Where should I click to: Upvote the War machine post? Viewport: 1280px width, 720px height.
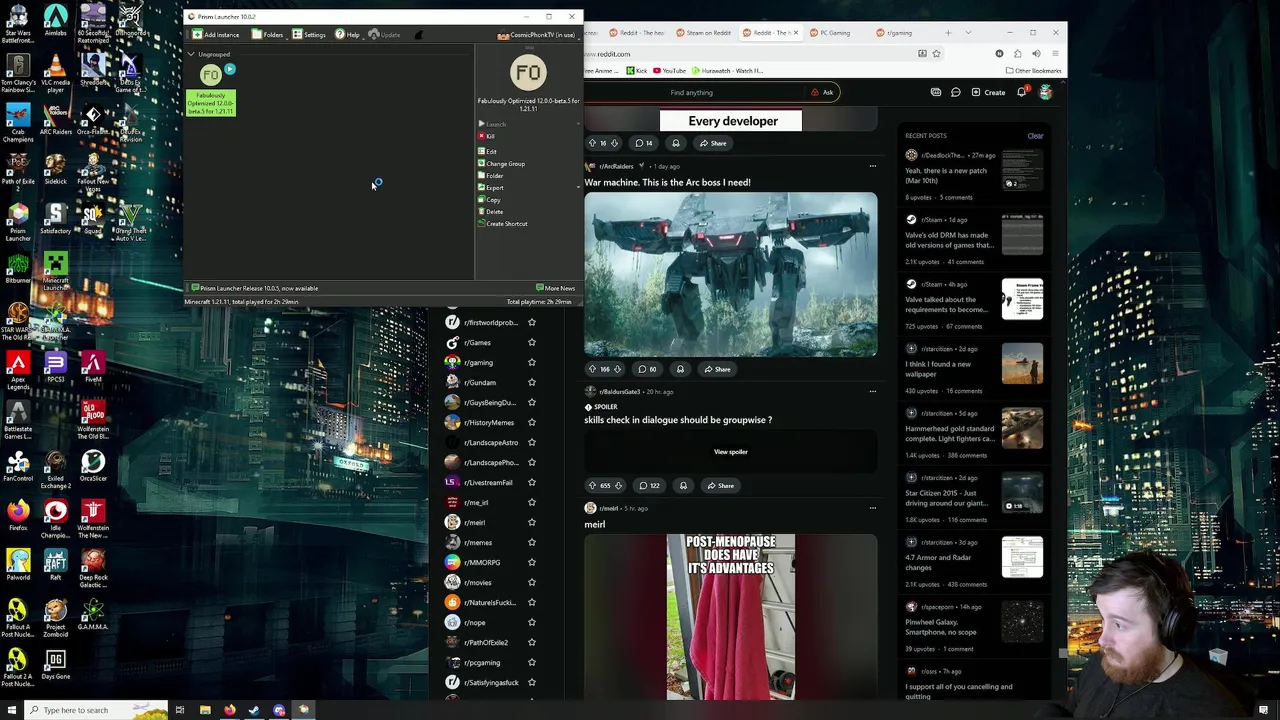pyautogui.click(x=592, y=369)
